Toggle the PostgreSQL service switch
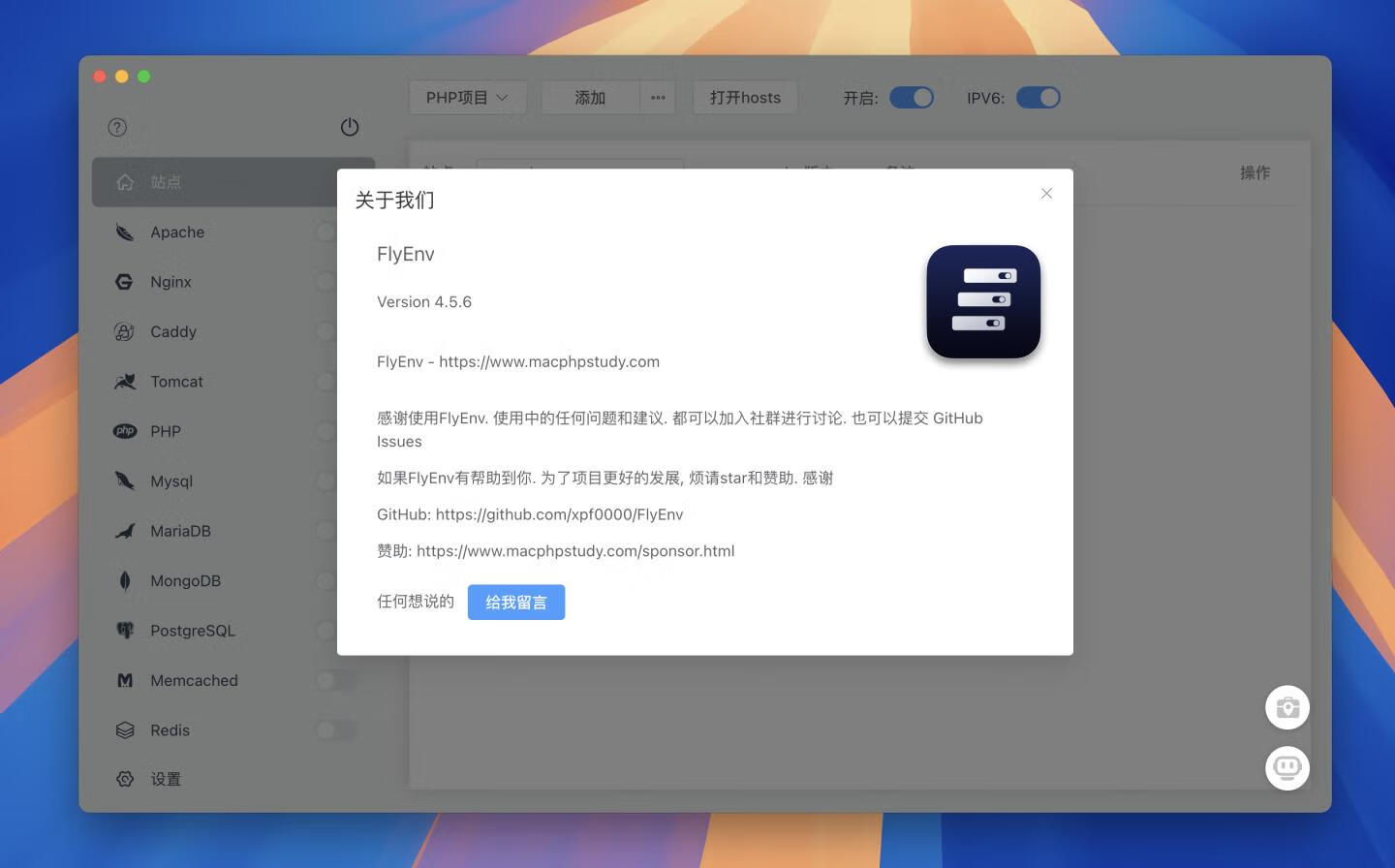Screen dimensions: 1395x868 coord(325,631)
